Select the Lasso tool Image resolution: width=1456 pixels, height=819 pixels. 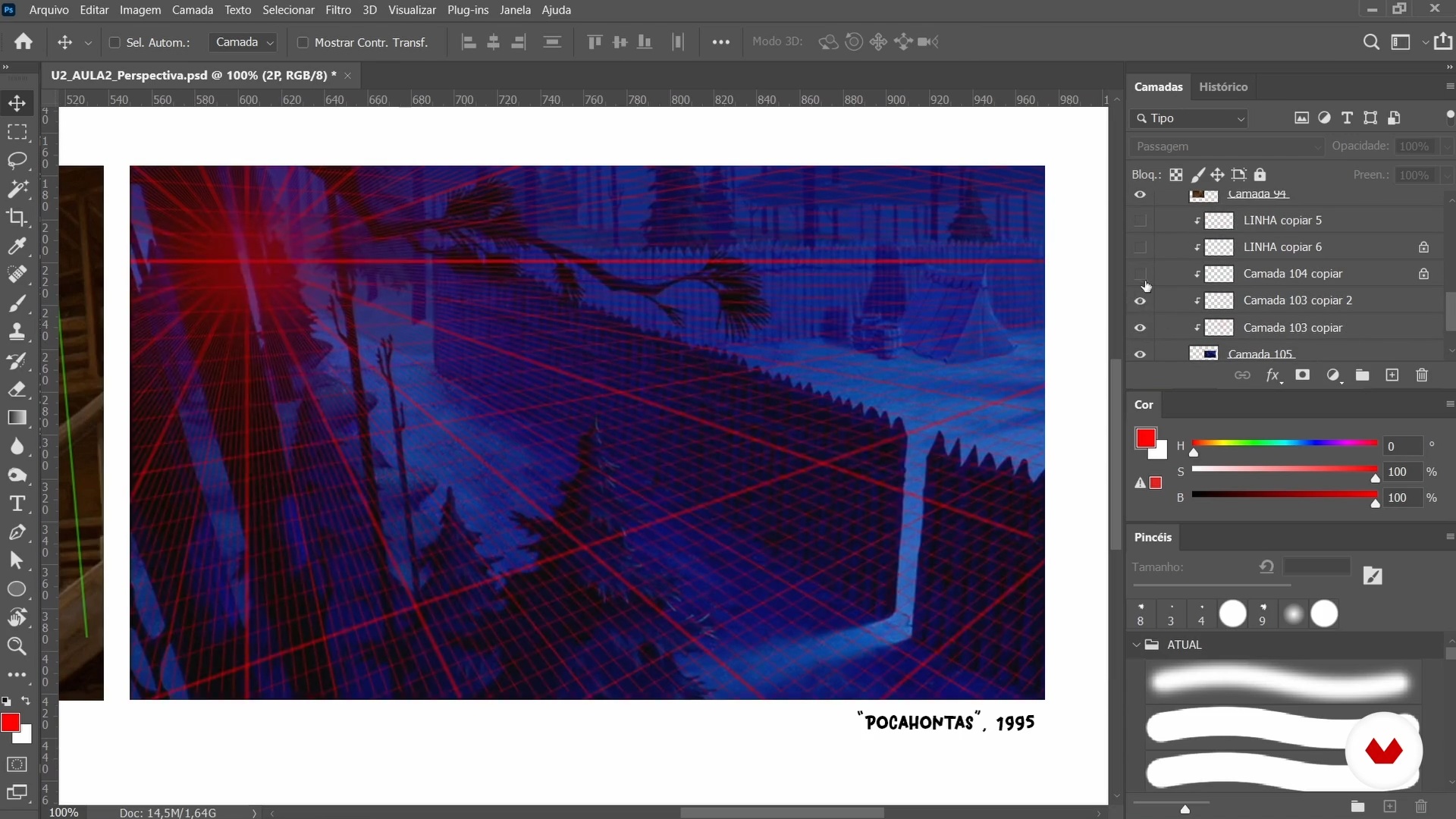(x=17, y=160)
